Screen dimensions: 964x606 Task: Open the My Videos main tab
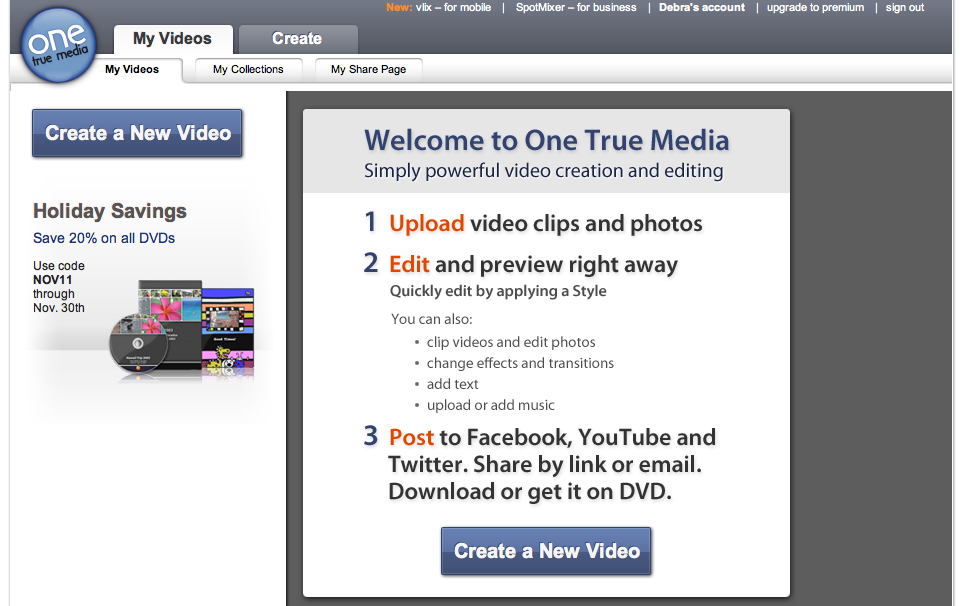point(173,39)
